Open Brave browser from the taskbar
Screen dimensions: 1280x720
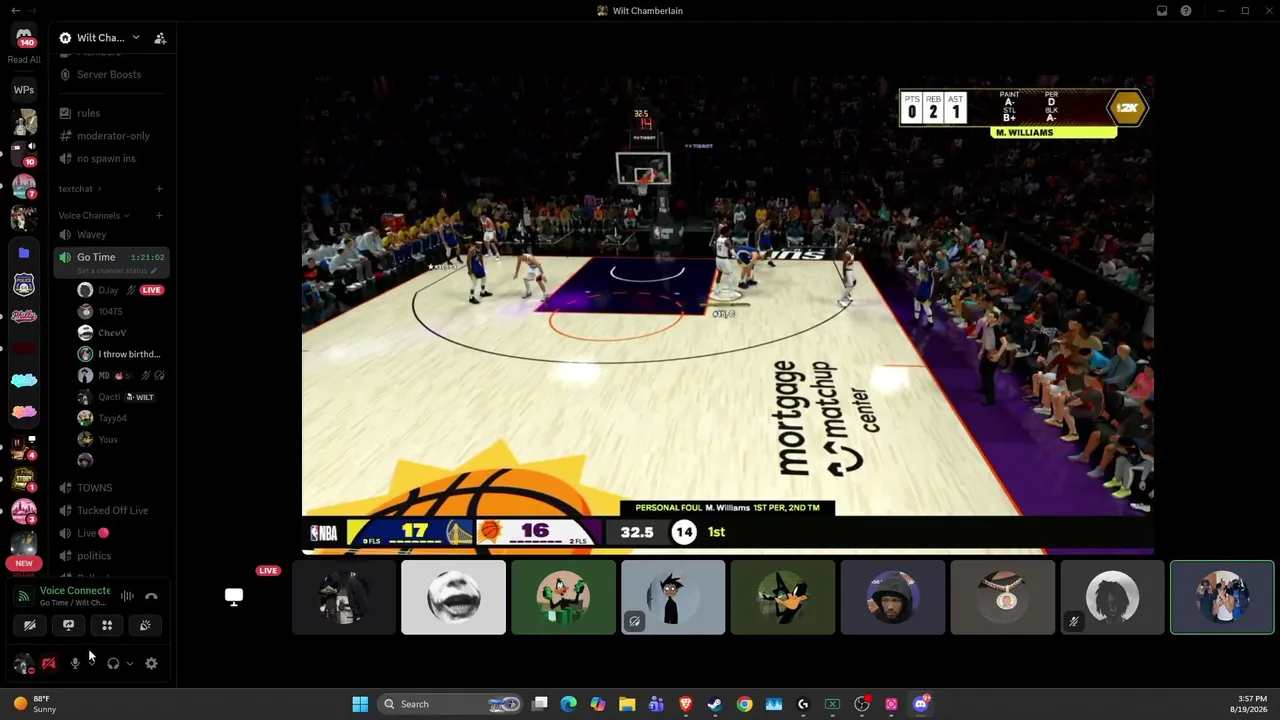click(x=686, y=704)
